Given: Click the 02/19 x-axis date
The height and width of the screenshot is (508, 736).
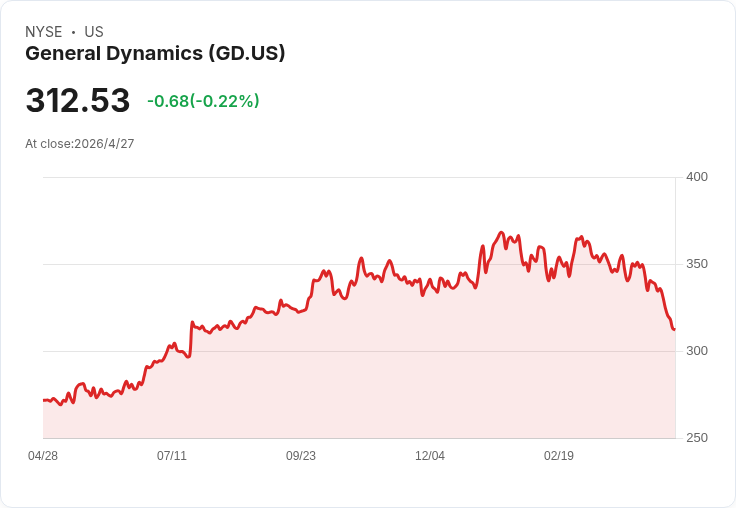Looking at the screenshot, I should (x=559, y=456).
